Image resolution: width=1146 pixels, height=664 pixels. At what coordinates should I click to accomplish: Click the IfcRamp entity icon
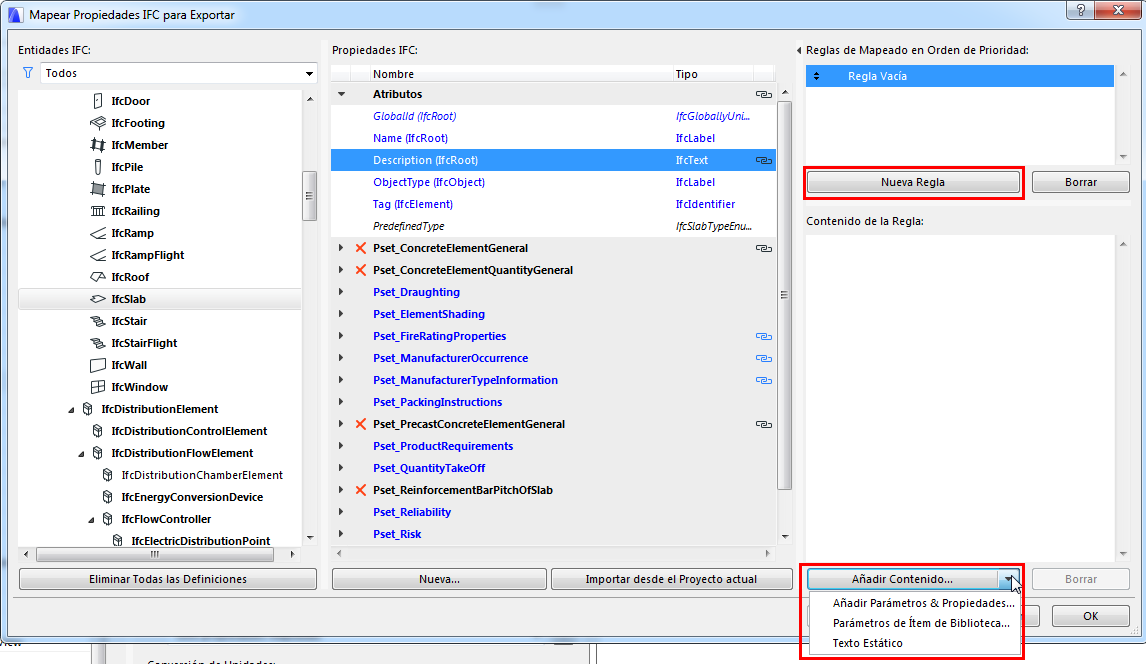[98, 233]
